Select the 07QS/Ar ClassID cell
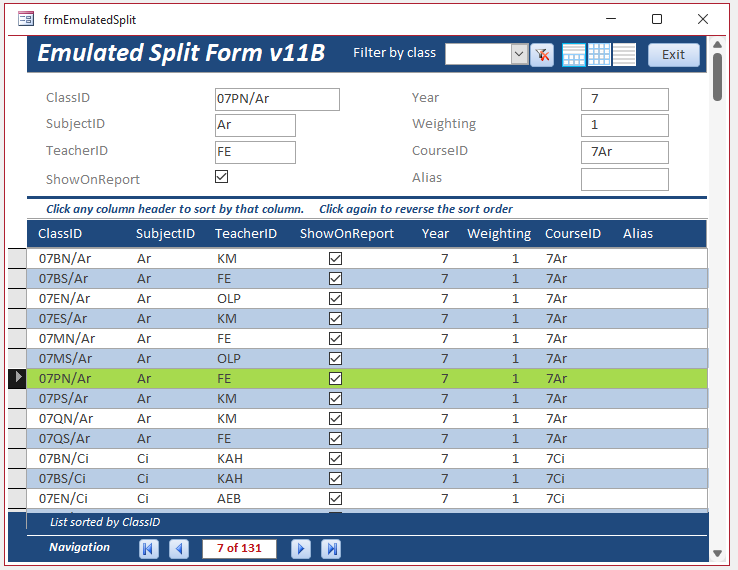The image size is (738, 570). [64, 438]
